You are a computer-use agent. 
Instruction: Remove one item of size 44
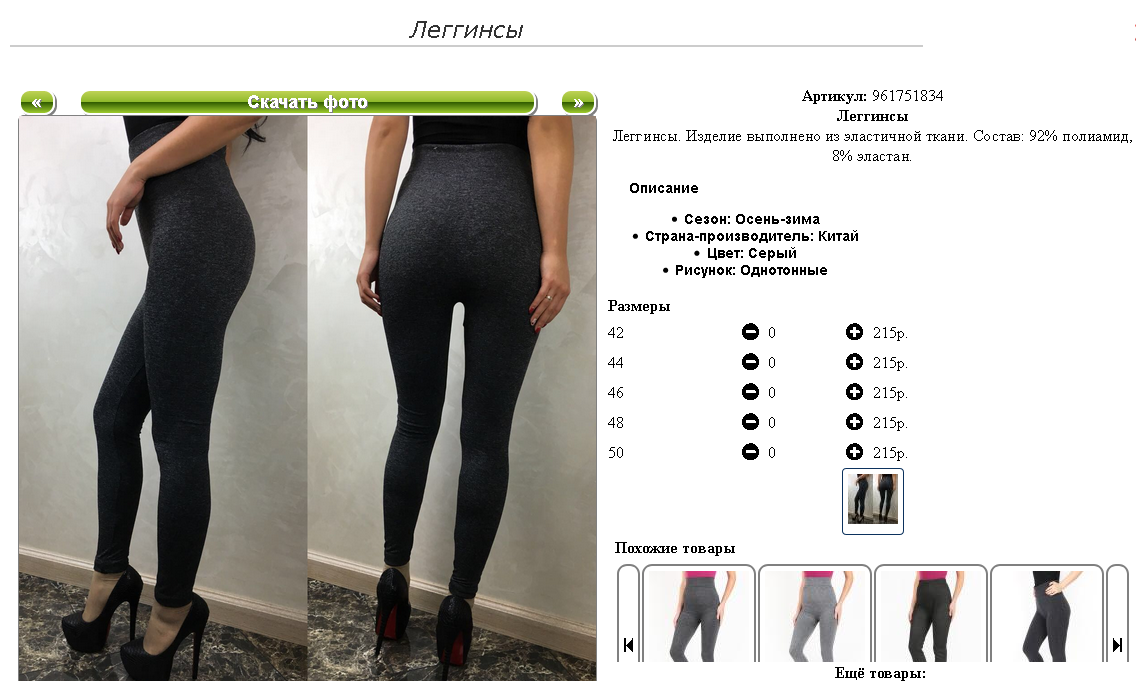[x=751, y=362]
